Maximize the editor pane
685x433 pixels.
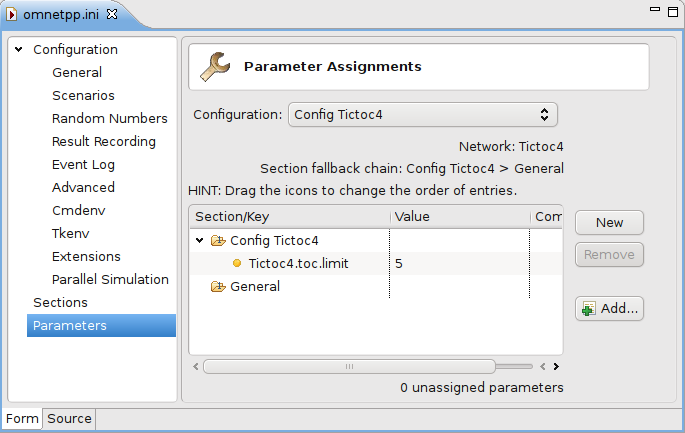[673, 11]
